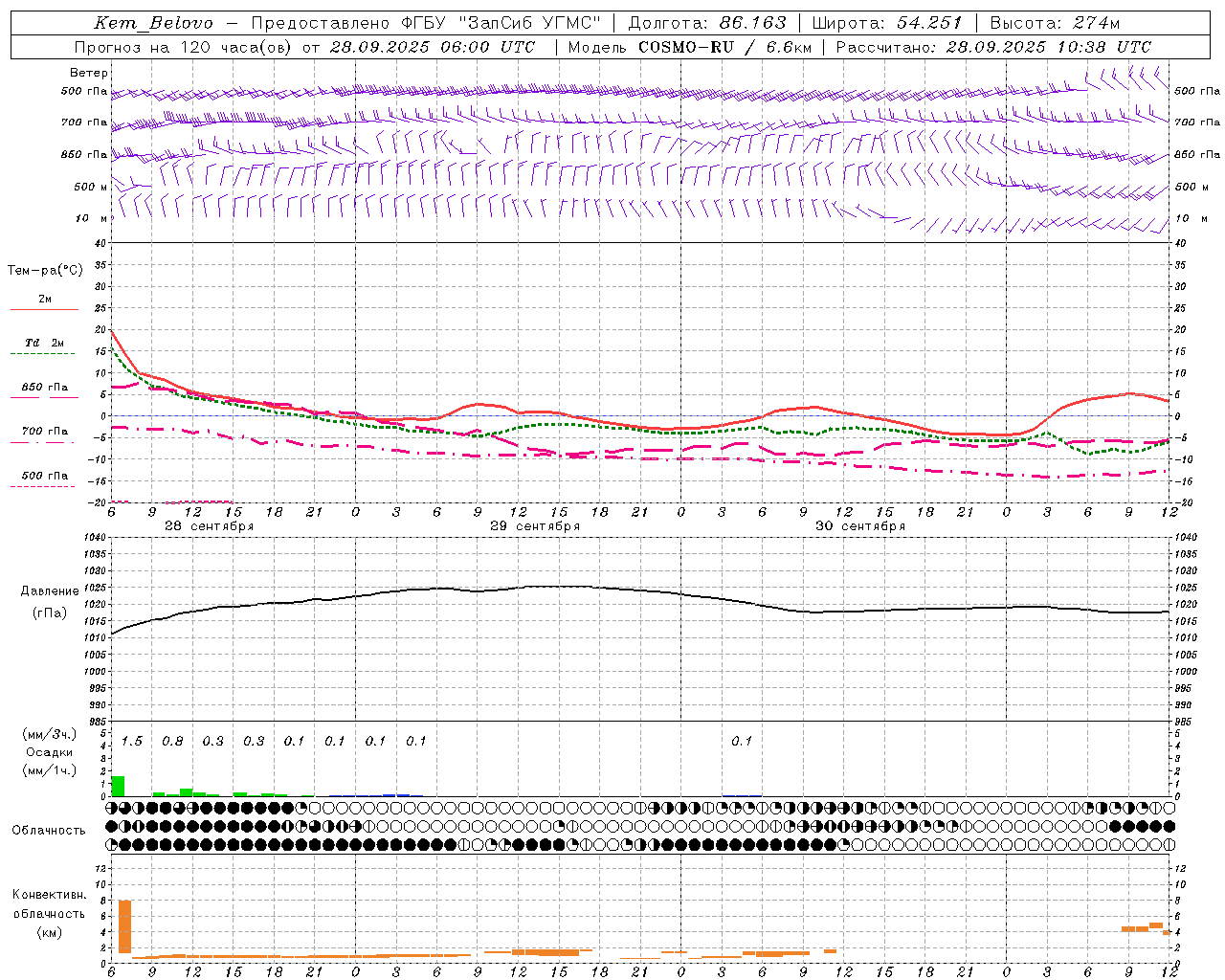The width and height of the screenshot is (1225, 980).
Task: Click the 500 гПа temperature legend entry
Action: [x=44, y=477]
